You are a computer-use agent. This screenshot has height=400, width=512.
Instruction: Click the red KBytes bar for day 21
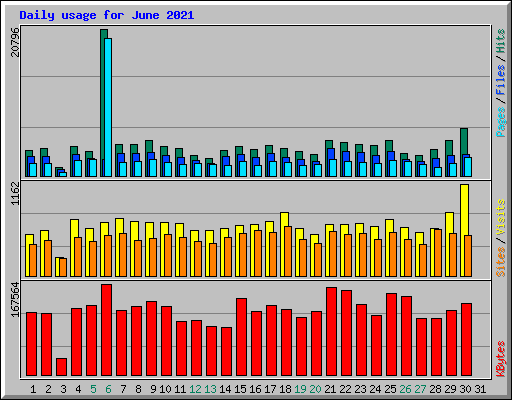point(331,331)
